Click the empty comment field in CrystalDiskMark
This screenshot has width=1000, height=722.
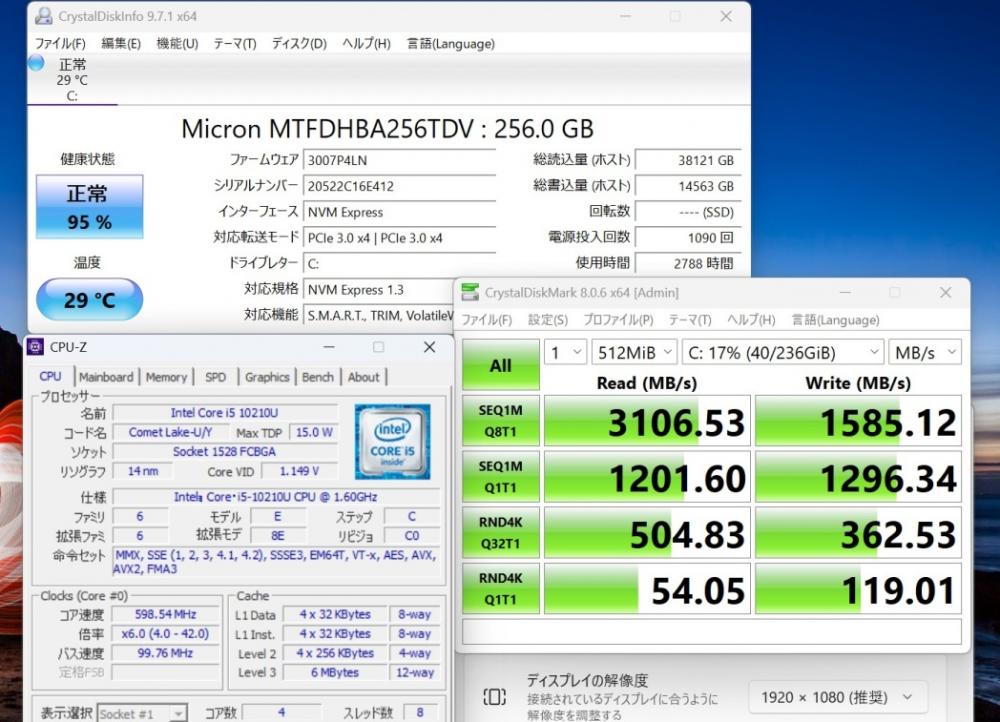pos(712,631)
